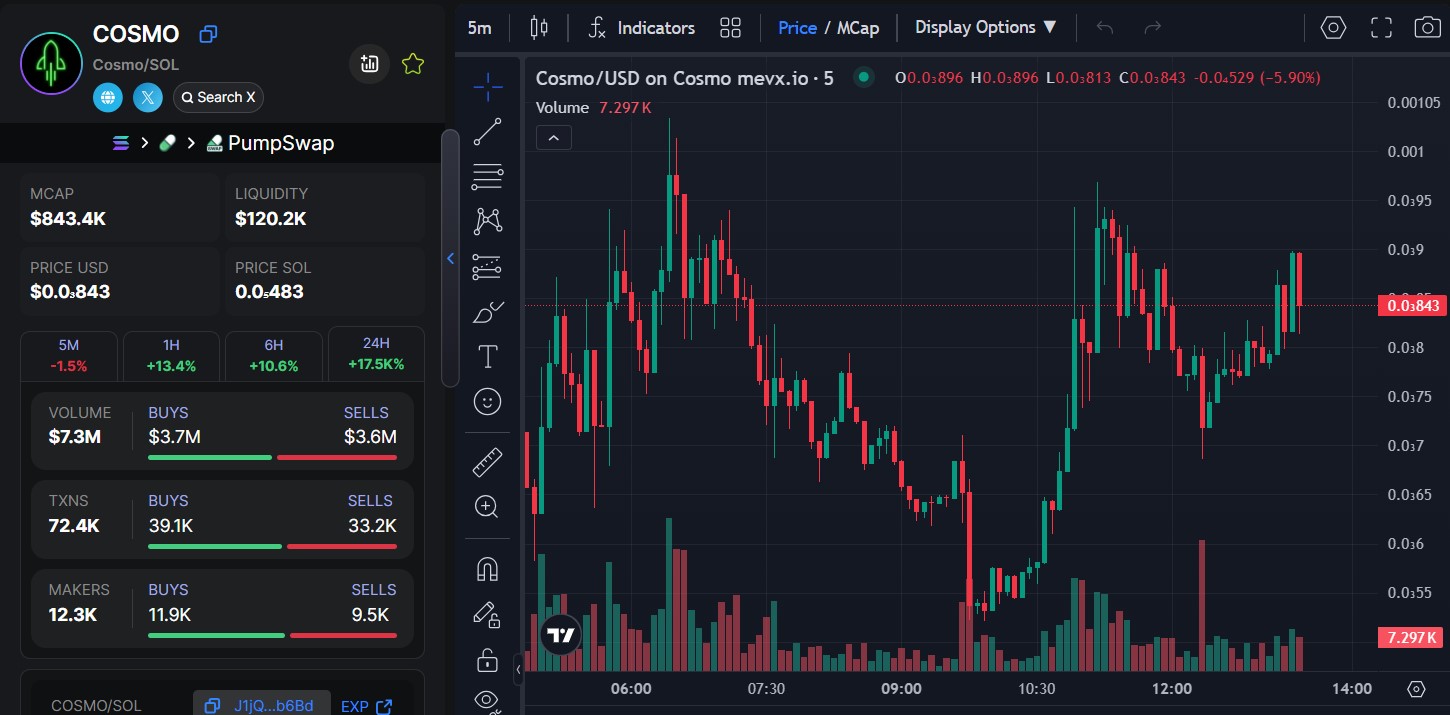This screenshot has height=715, width=1450.
Task: Open the EXP explorer link
Action: pos(366,706)
